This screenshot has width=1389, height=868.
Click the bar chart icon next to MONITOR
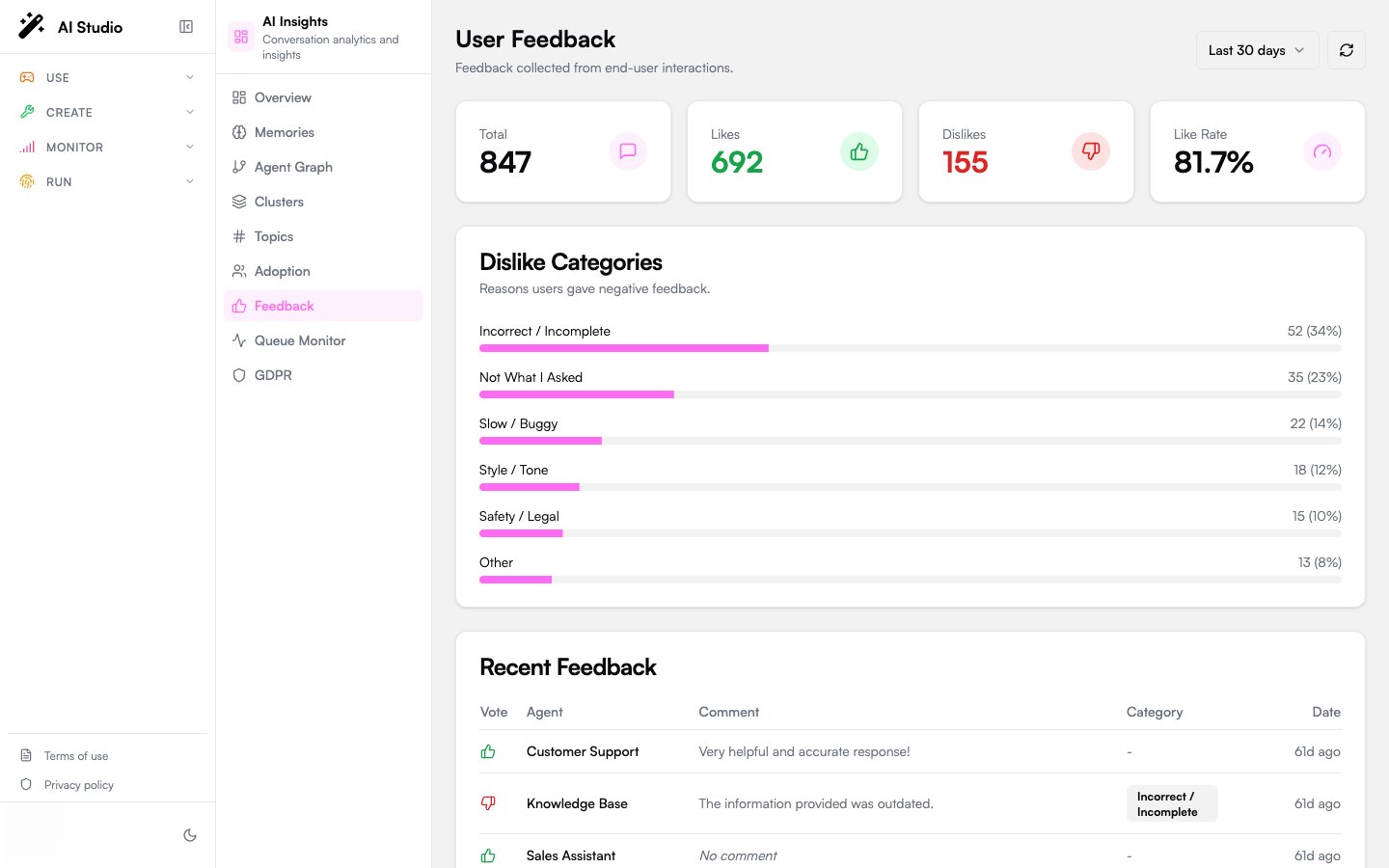pyautogui.click(x=27, y=147)
